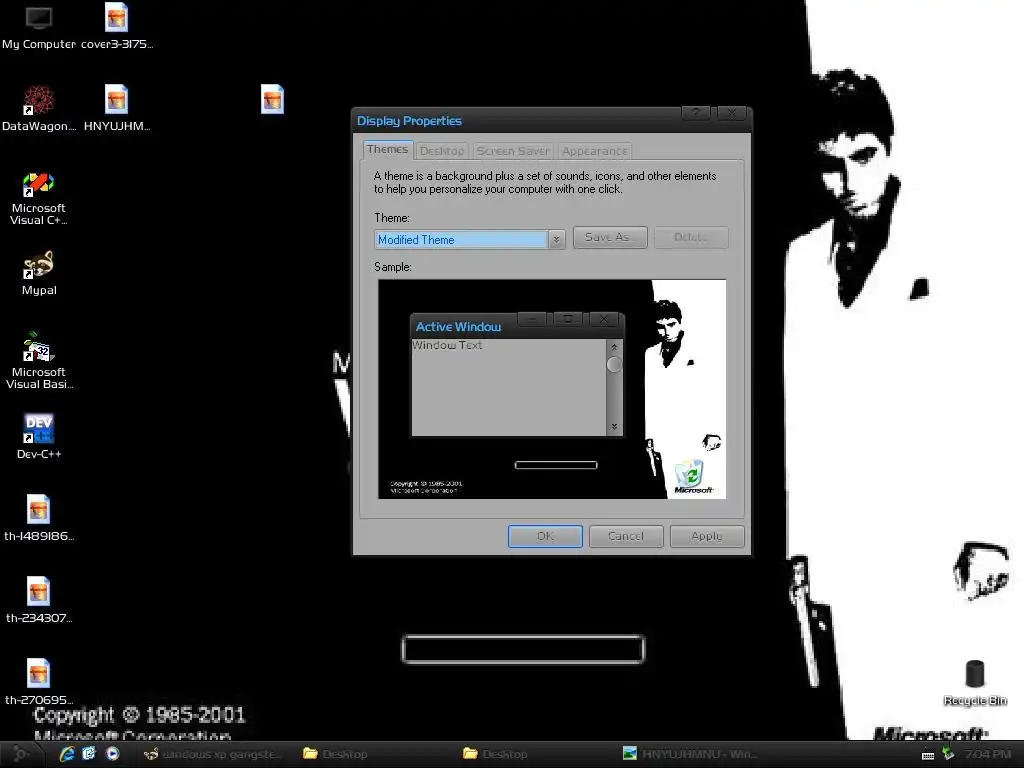Select the Mypal browser shortcut
Viewport: 1024px width, 768px height.
point(39,273)
